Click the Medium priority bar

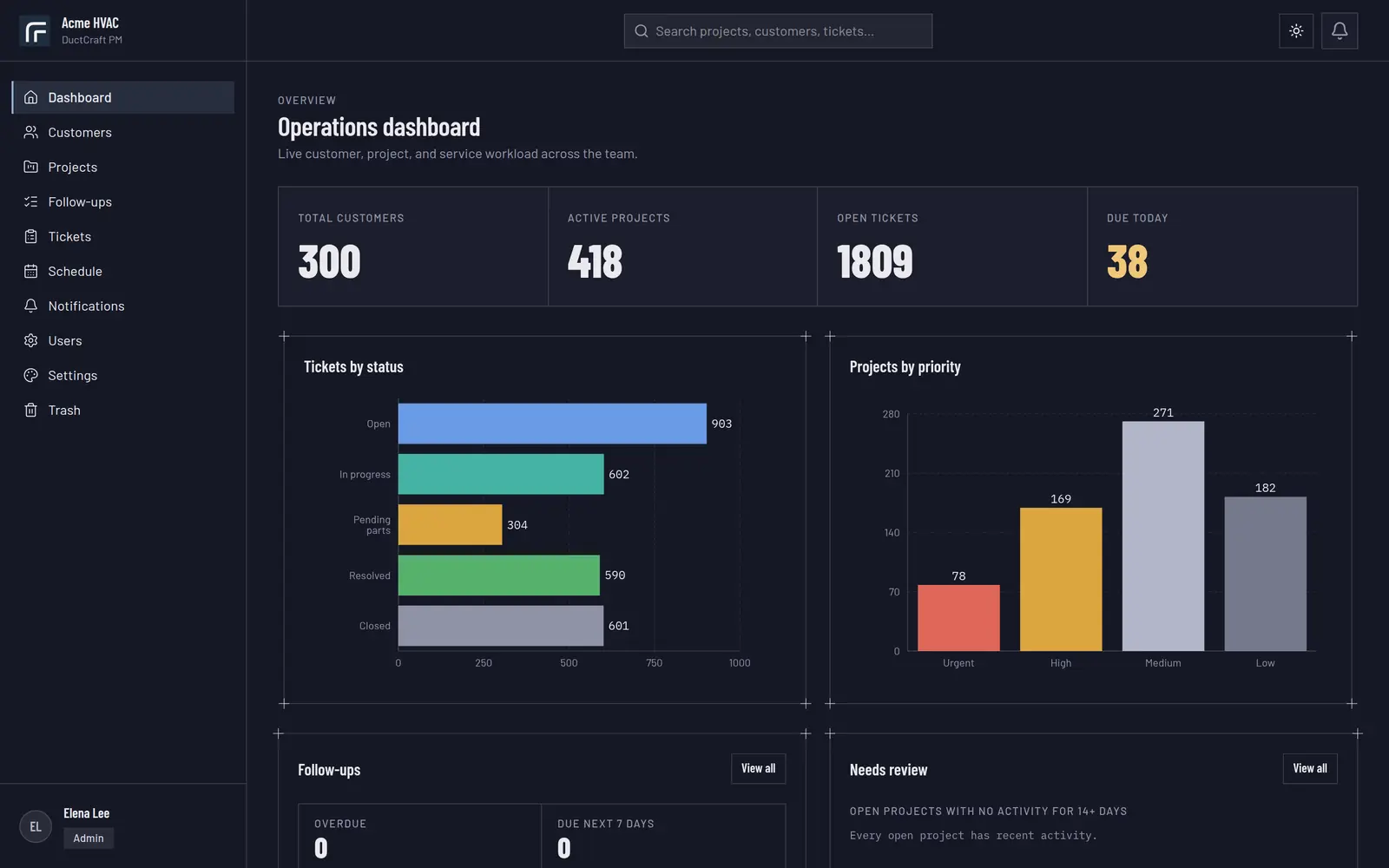click(1163, 536)
